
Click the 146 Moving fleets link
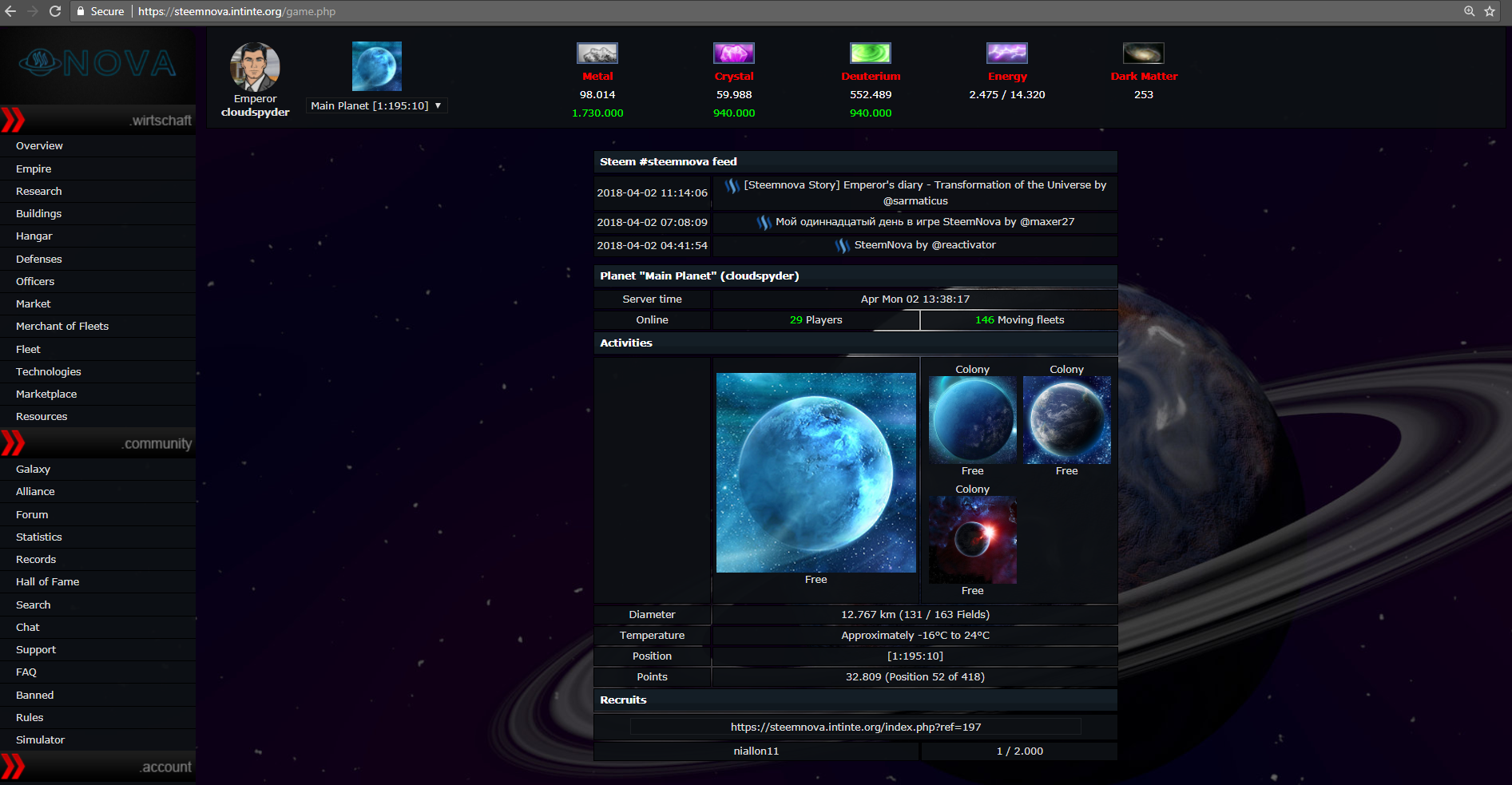1019,319
